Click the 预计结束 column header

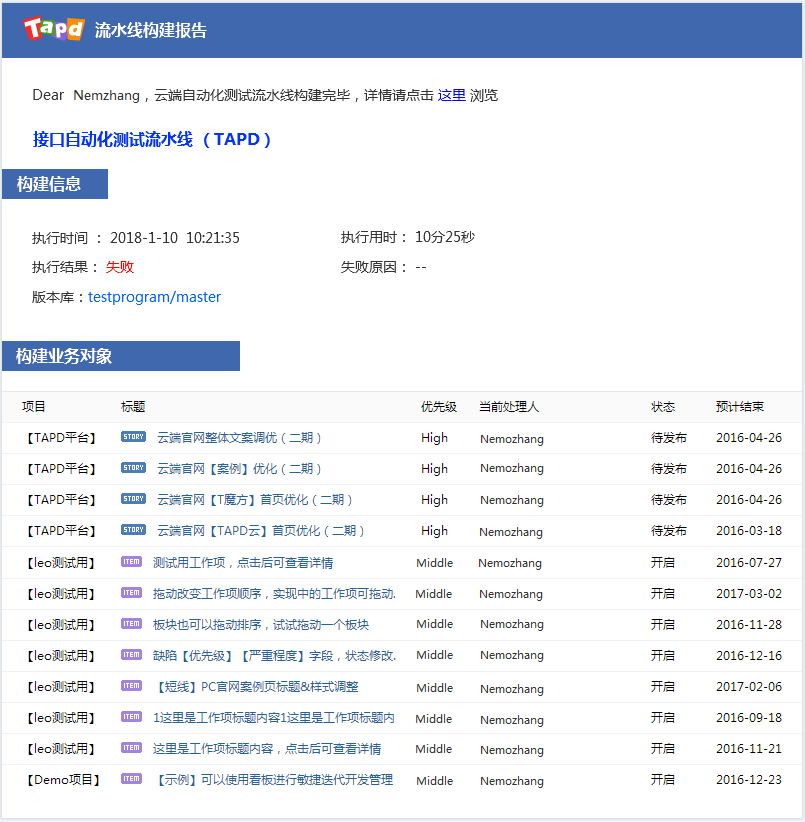pyautogui.click(x=739, y=407)
